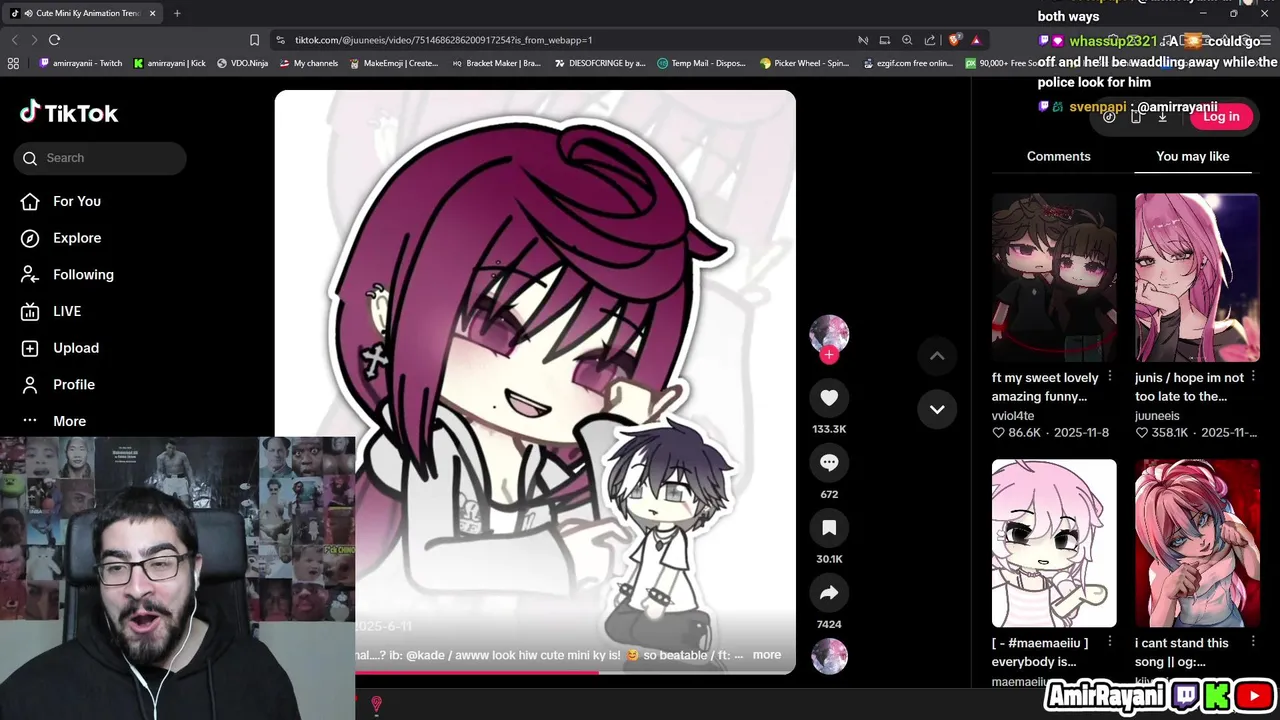Click the share page icon in address bar

pyautogui.click(x=930, y=40)
